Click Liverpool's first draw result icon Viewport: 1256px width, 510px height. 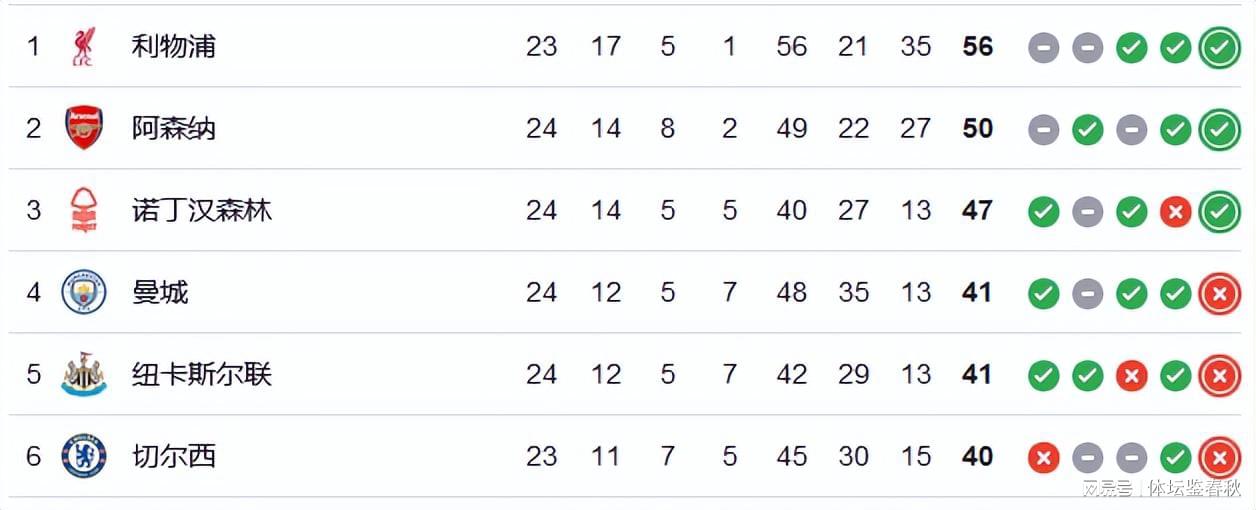pos(1043,47)
